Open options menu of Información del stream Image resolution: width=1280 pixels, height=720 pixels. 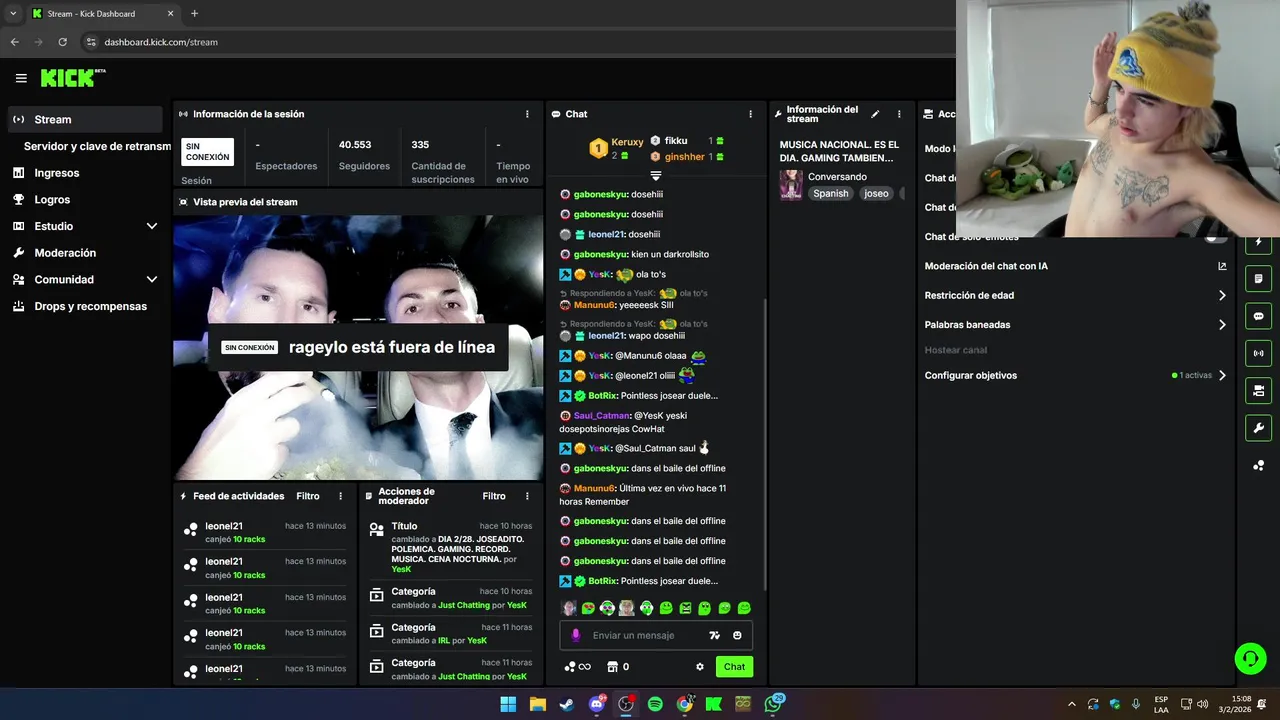[899, 114]
